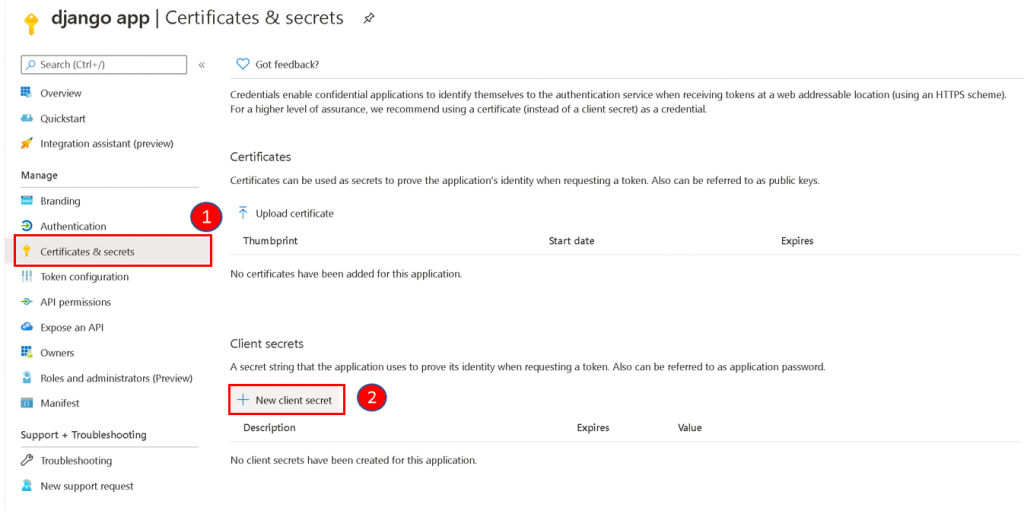Click the Overview icon in the sidebar
The height and width of the screenshot is (520, 1024).
(27, 93)
